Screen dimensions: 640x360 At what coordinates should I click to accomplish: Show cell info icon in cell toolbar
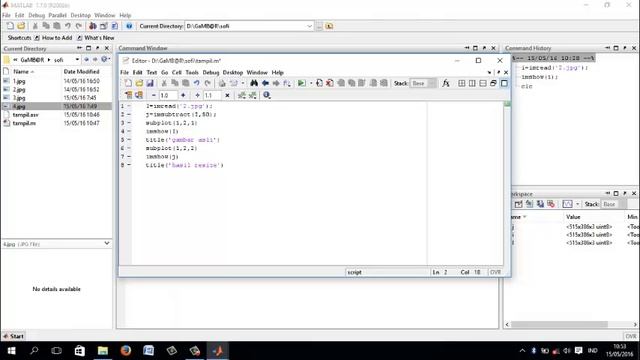(267, 95)
